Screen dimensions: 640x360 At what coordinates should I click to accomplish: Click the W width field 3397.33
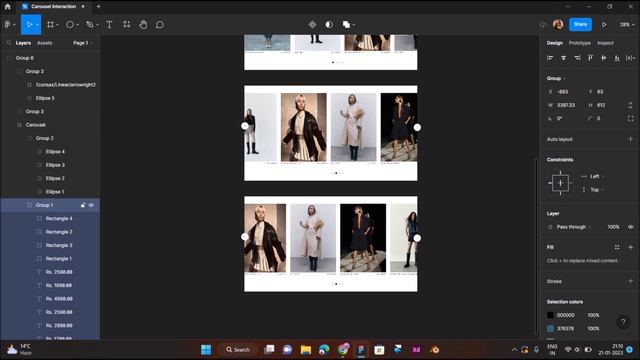pos(566,105)
